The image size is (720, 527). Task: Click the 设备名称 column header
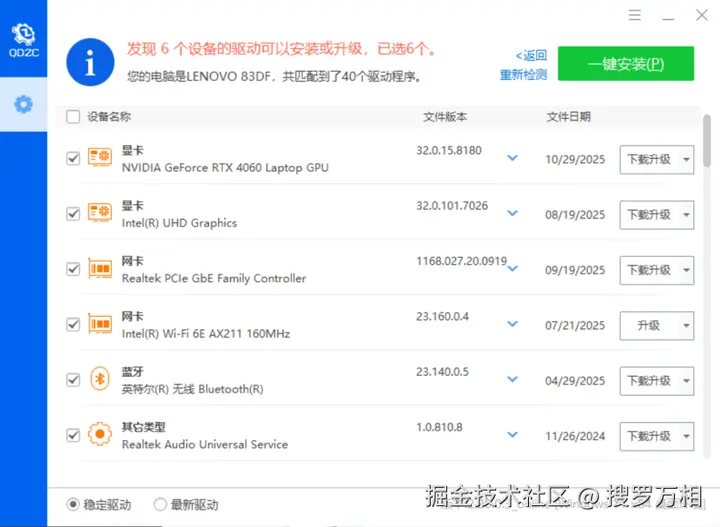(x=109, y=117)
